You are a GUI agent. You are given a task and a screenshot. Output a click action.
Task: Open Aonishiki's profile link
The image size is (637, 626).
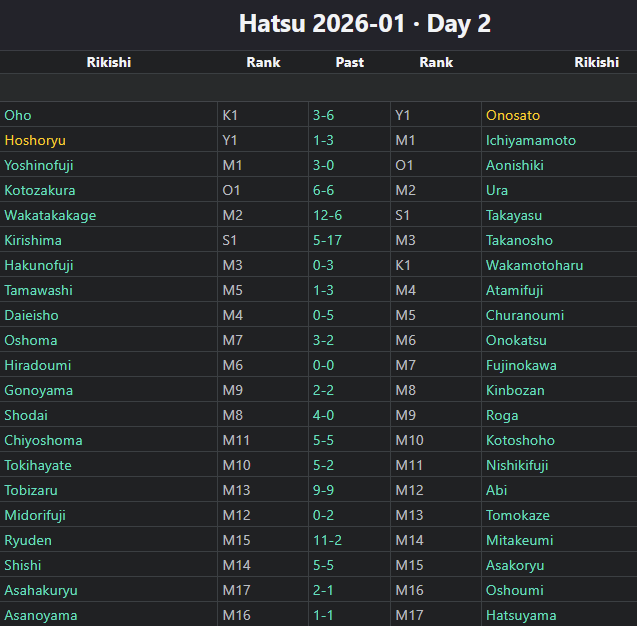click(515, 165)
